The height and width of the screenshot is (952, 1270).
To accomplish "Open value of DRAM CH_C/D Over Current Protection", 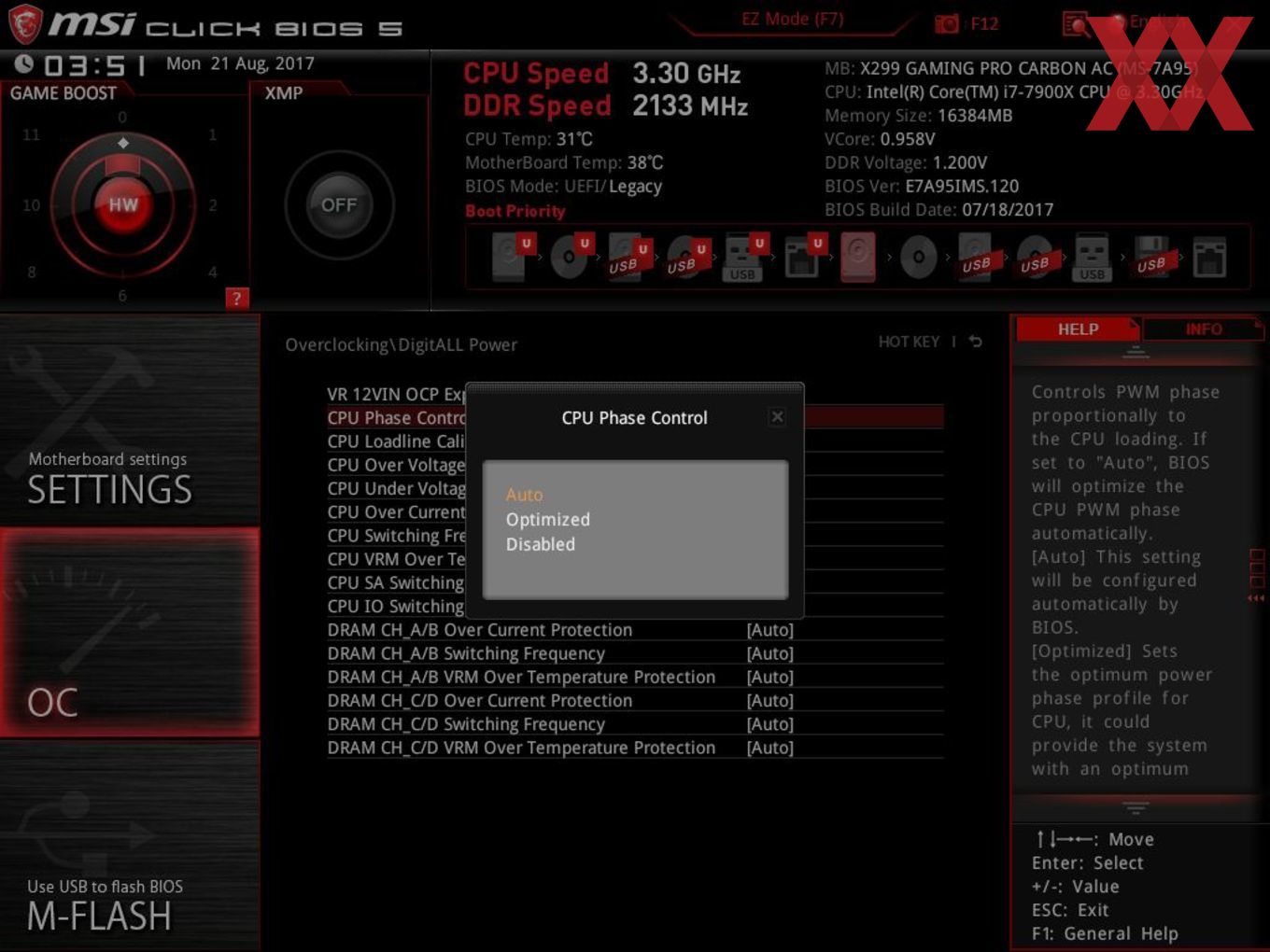I will (x=769, y=700).
